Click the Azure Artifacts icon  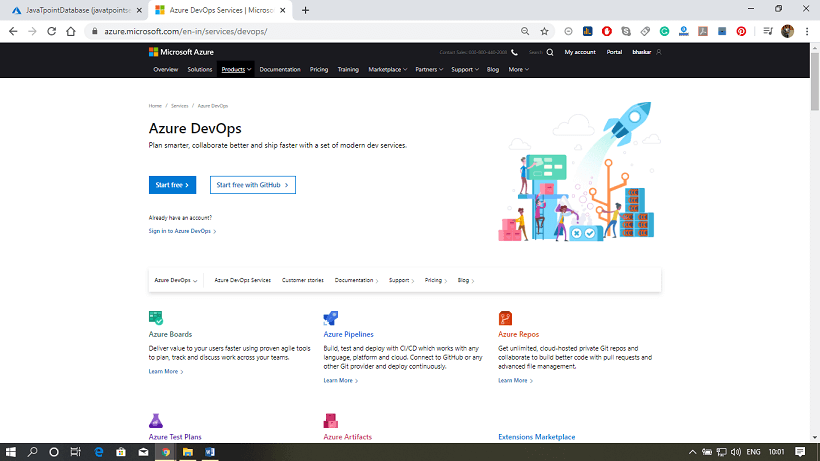click(x=331, y=420)
